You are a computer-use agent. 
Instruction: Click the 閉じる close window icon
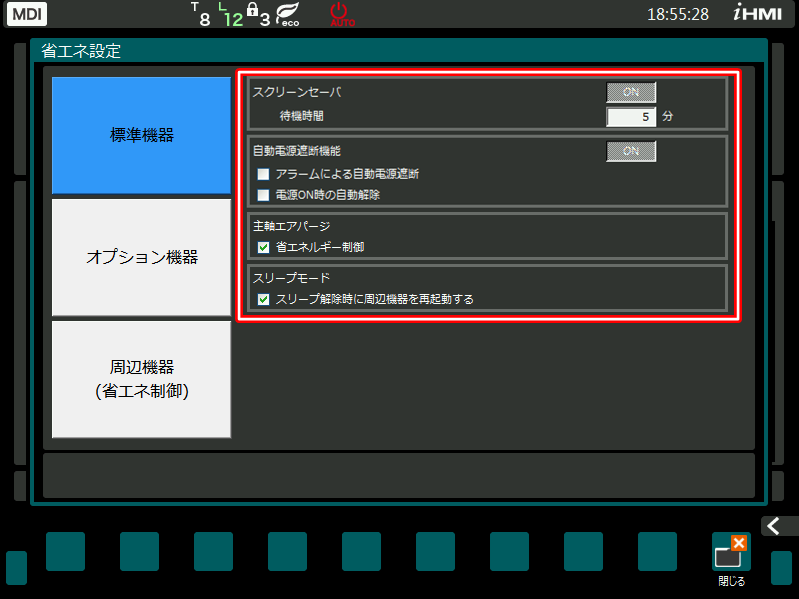click(x=731, y=552)
